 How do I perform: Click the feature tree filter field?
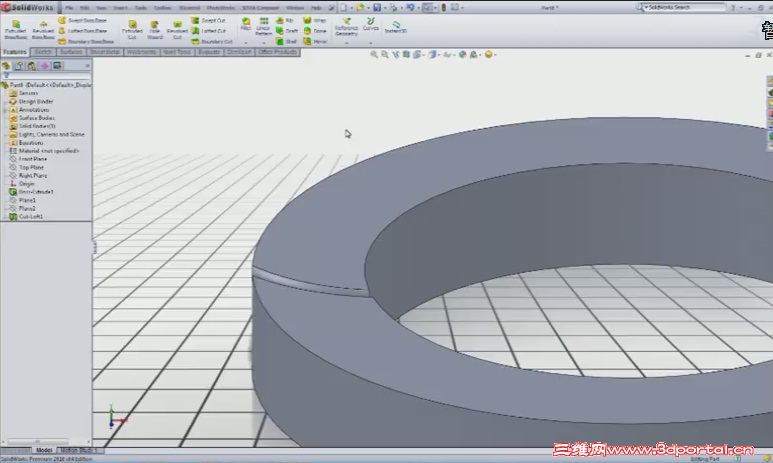48,76
